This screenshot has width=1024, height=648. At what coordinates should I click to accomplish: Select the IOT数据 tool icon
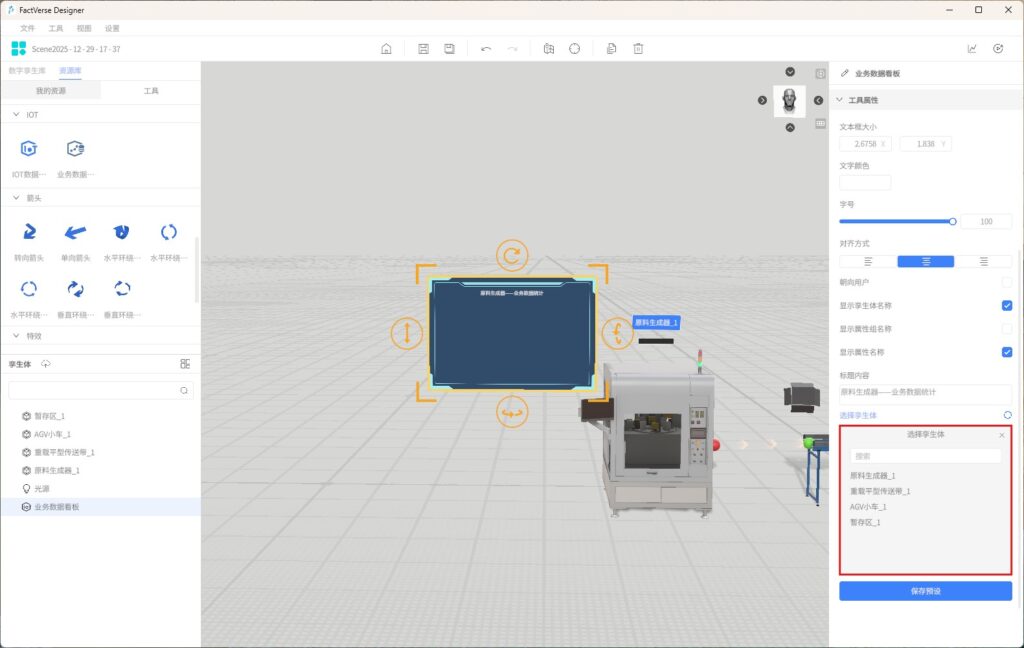29,149
